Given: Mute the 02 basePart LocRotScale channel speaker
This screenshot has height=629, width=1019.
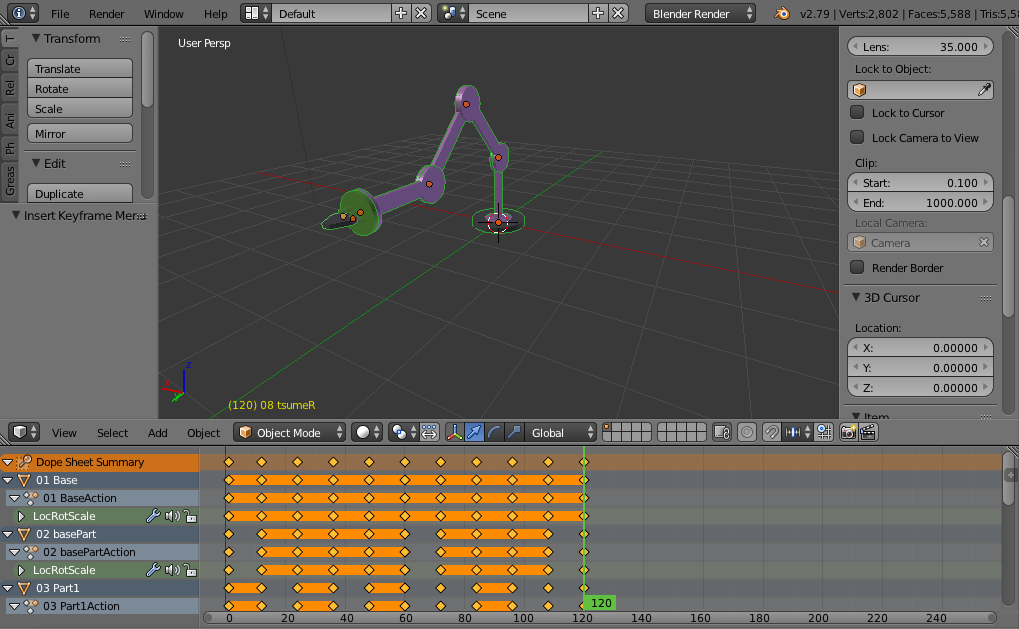Looking at the screenshot, I should (172, 570).
